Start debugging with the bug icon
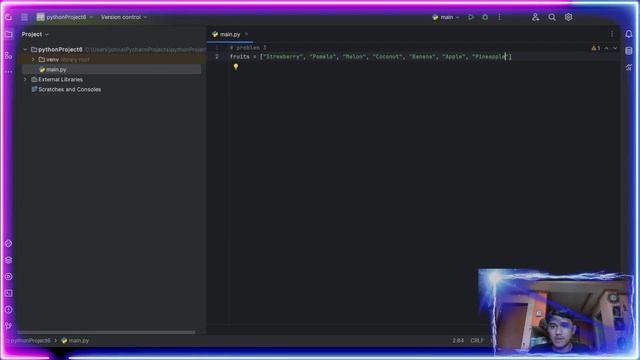 485,17
